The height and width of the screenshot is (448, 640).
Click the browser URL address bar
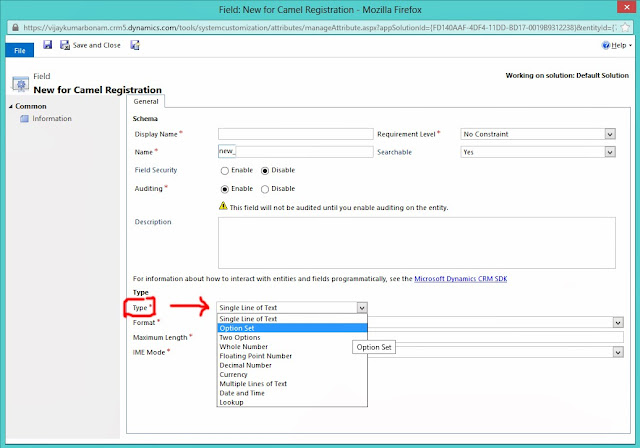coord(318,27)
